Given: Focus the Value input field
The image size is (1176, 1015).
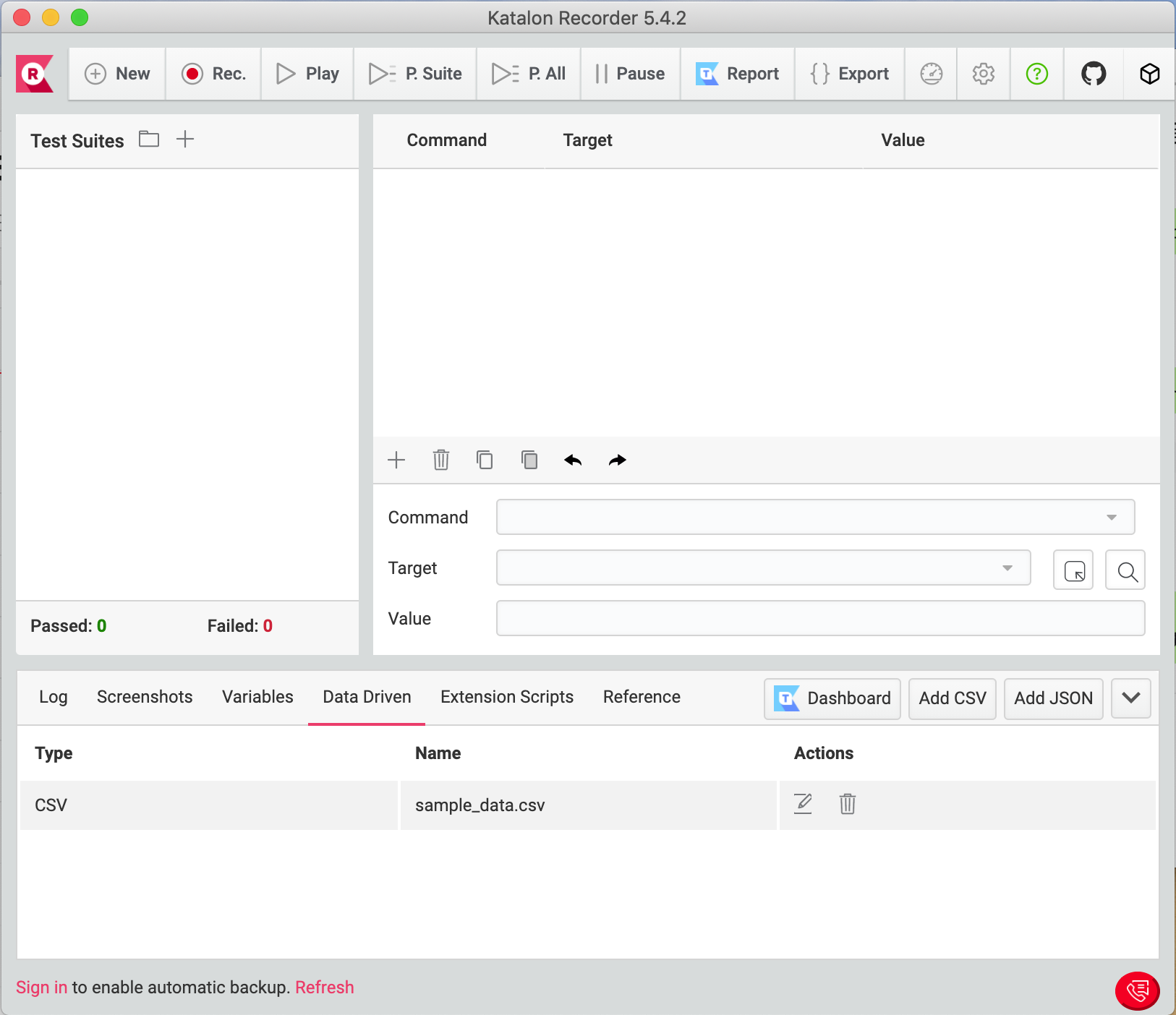Looking at the screenshot, I should point(820,618).
